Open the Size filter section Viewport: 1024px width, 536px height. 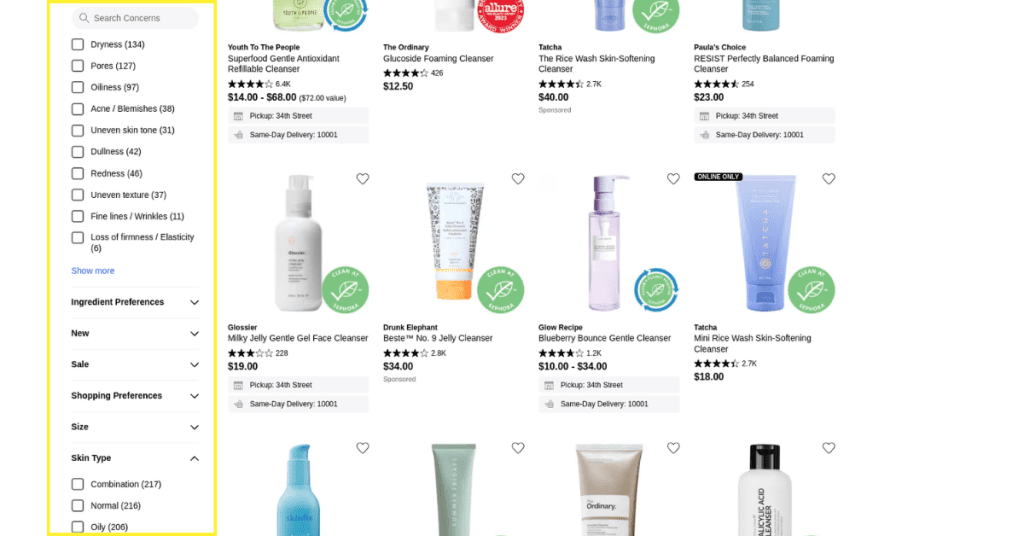coord(135,427)
